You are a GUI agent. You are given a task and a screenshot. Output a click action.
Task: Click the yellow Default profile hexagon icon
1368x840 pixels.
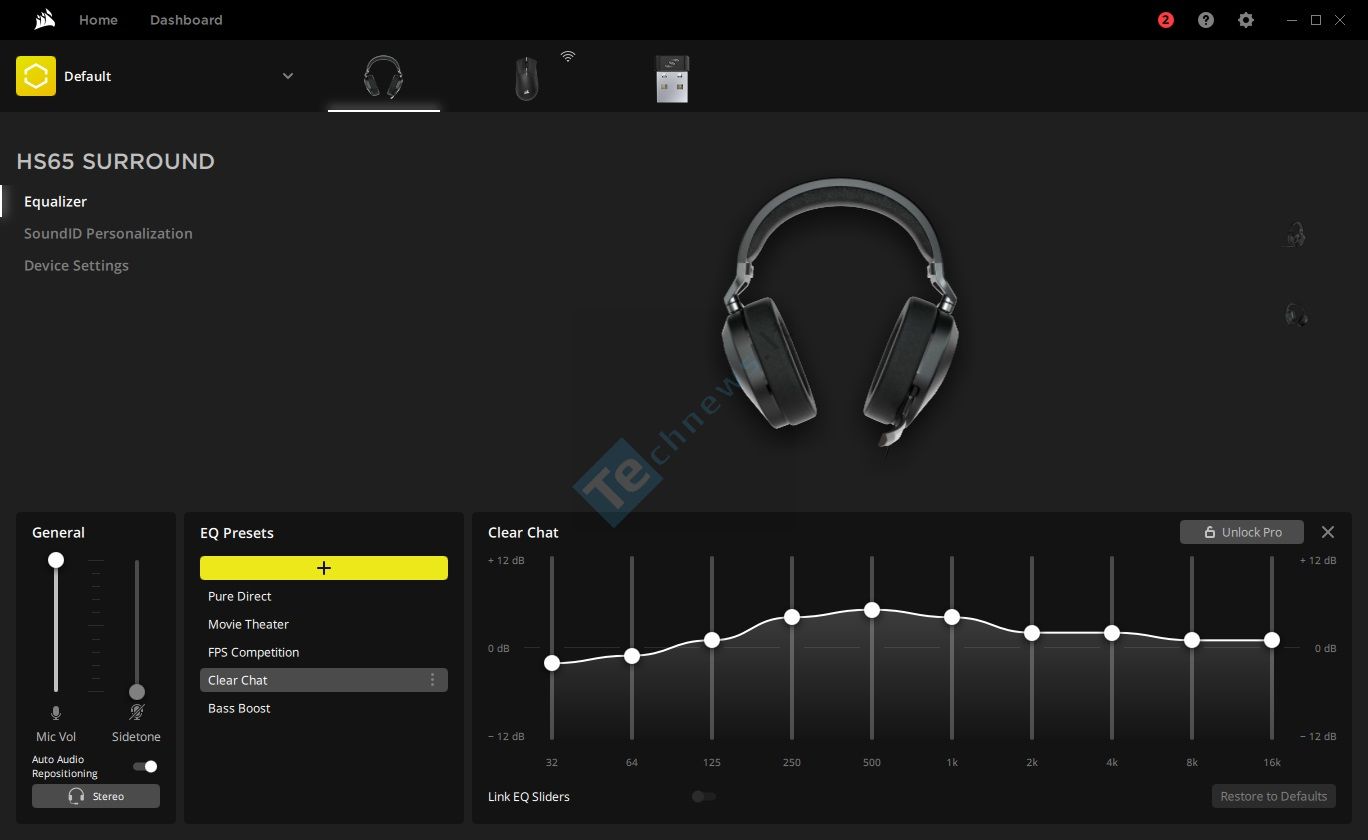tap(36, 76)
